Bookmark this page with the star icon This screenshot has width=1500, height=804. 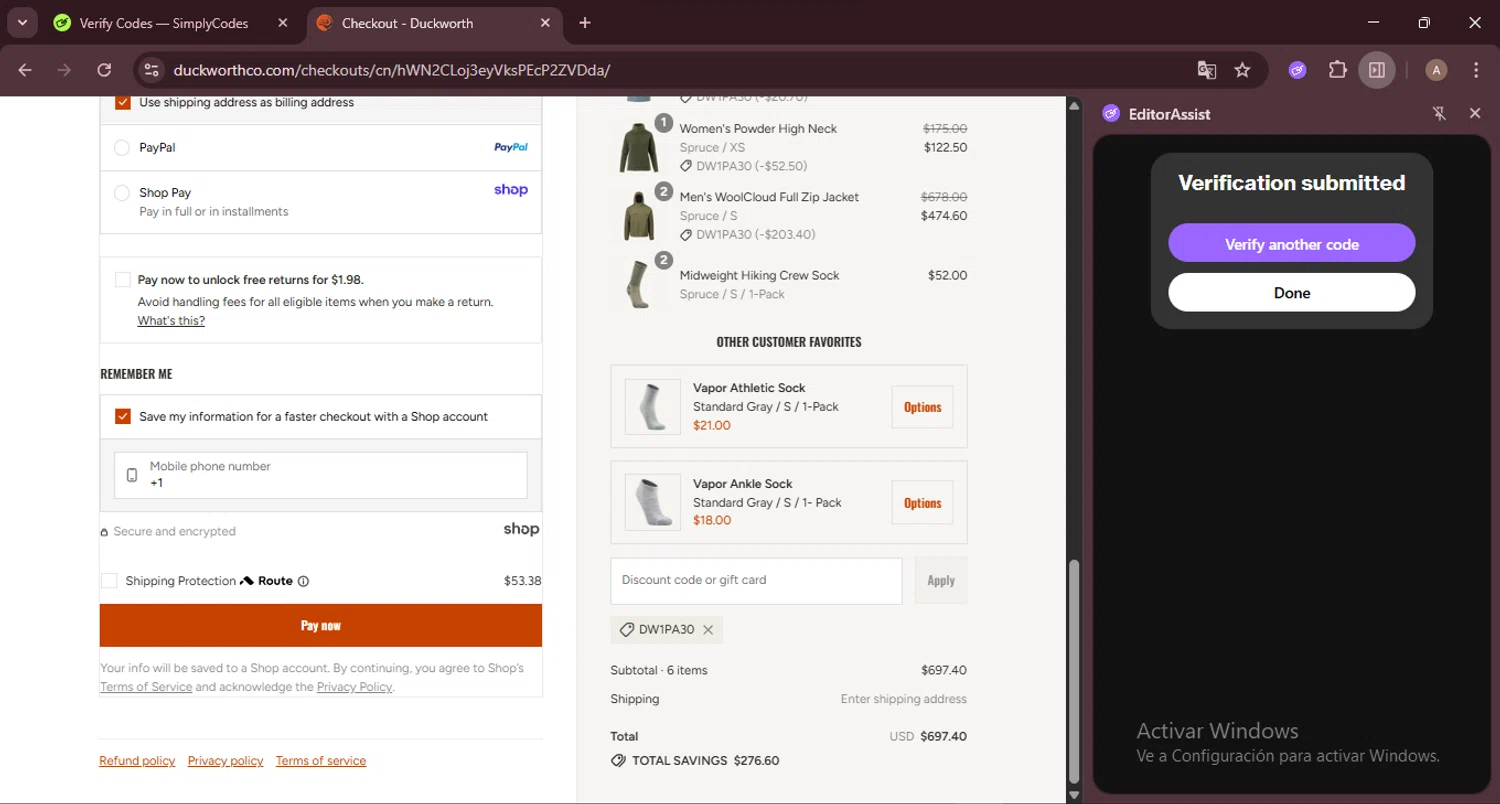click(1242, 70)
